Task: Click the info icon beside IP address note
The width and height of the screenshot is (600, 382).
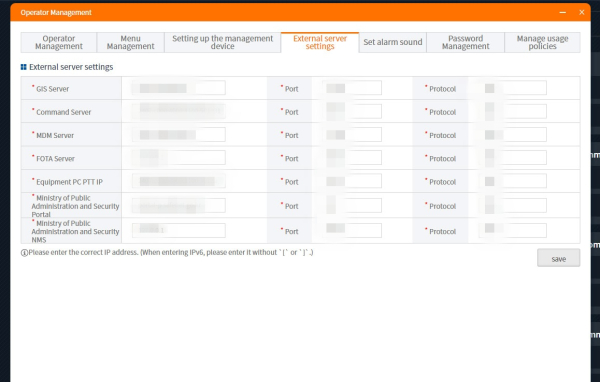Action: (x=24, y=253)
